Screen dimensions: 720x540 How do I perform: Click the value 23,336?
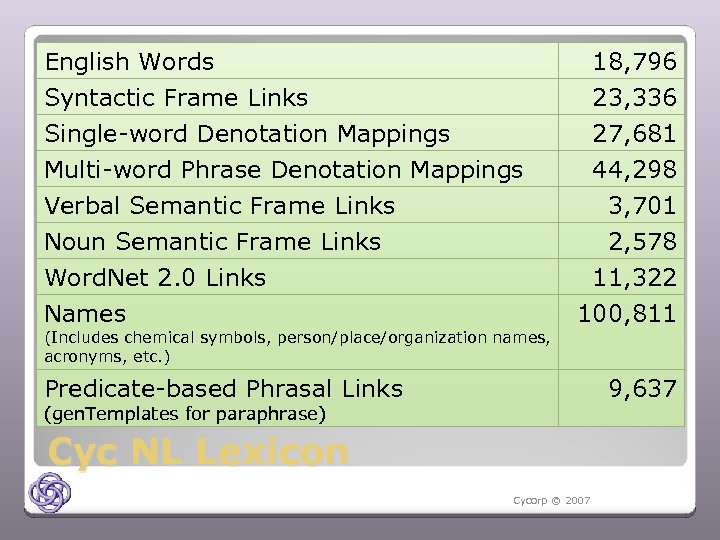click(x=635, y=97)
